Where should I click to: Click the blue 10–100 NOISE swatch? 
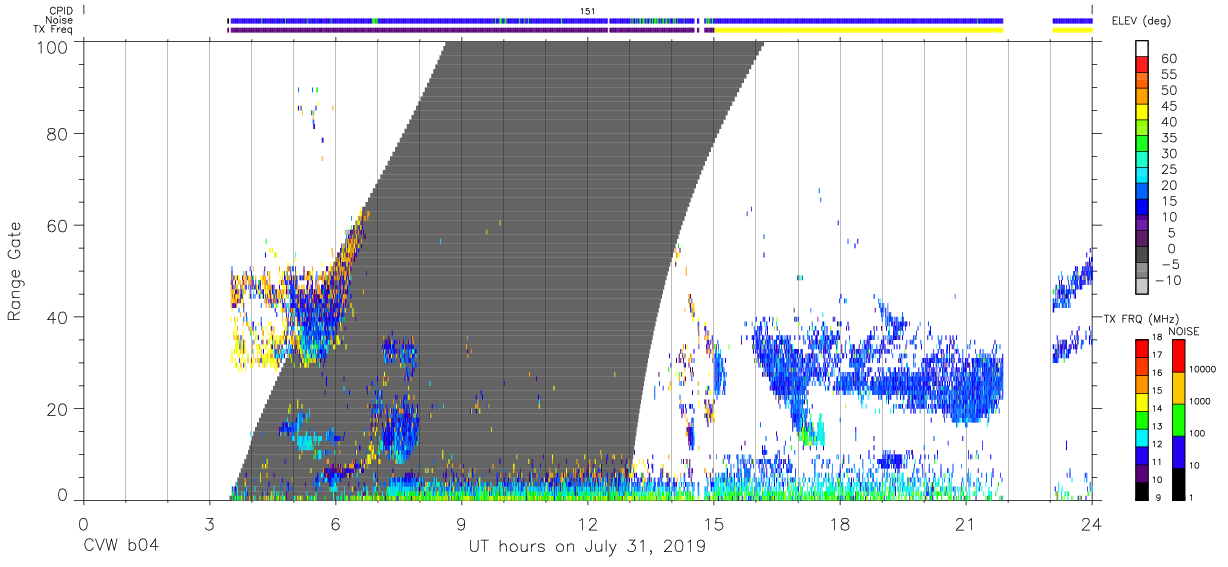click(x=1178, y=451)
